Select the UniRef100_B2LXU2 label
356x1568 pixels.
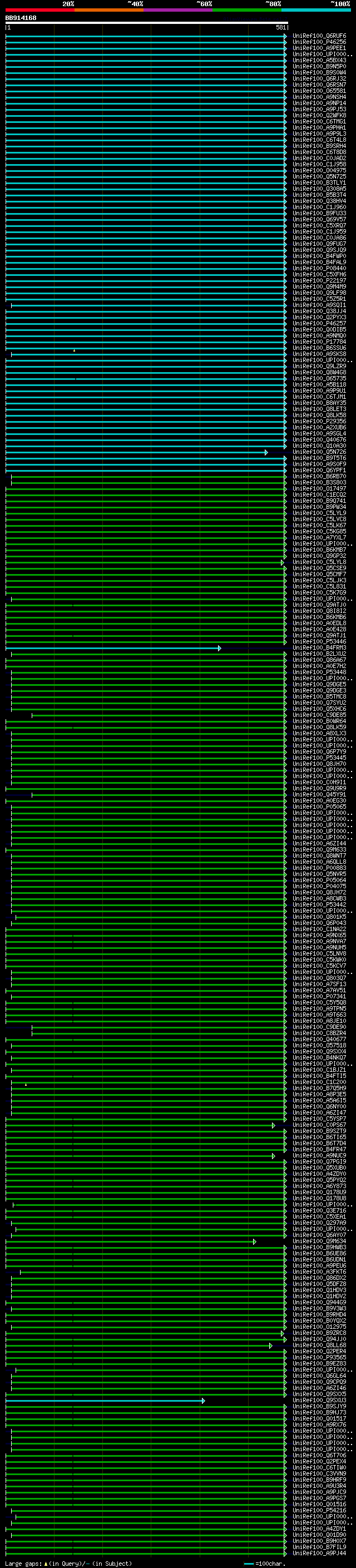point(319,654)
